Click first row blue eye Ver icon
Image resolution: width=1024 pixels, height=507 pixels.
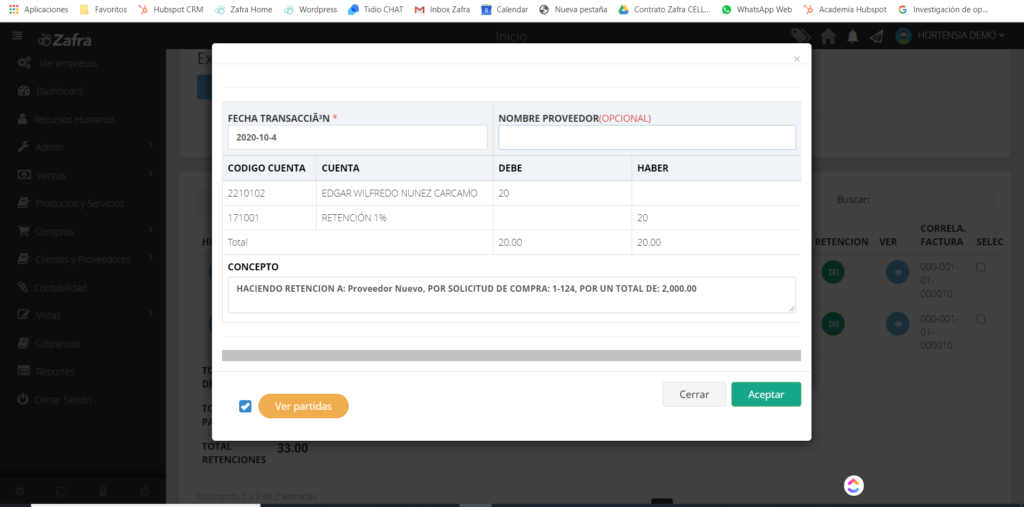pos(898,272)
